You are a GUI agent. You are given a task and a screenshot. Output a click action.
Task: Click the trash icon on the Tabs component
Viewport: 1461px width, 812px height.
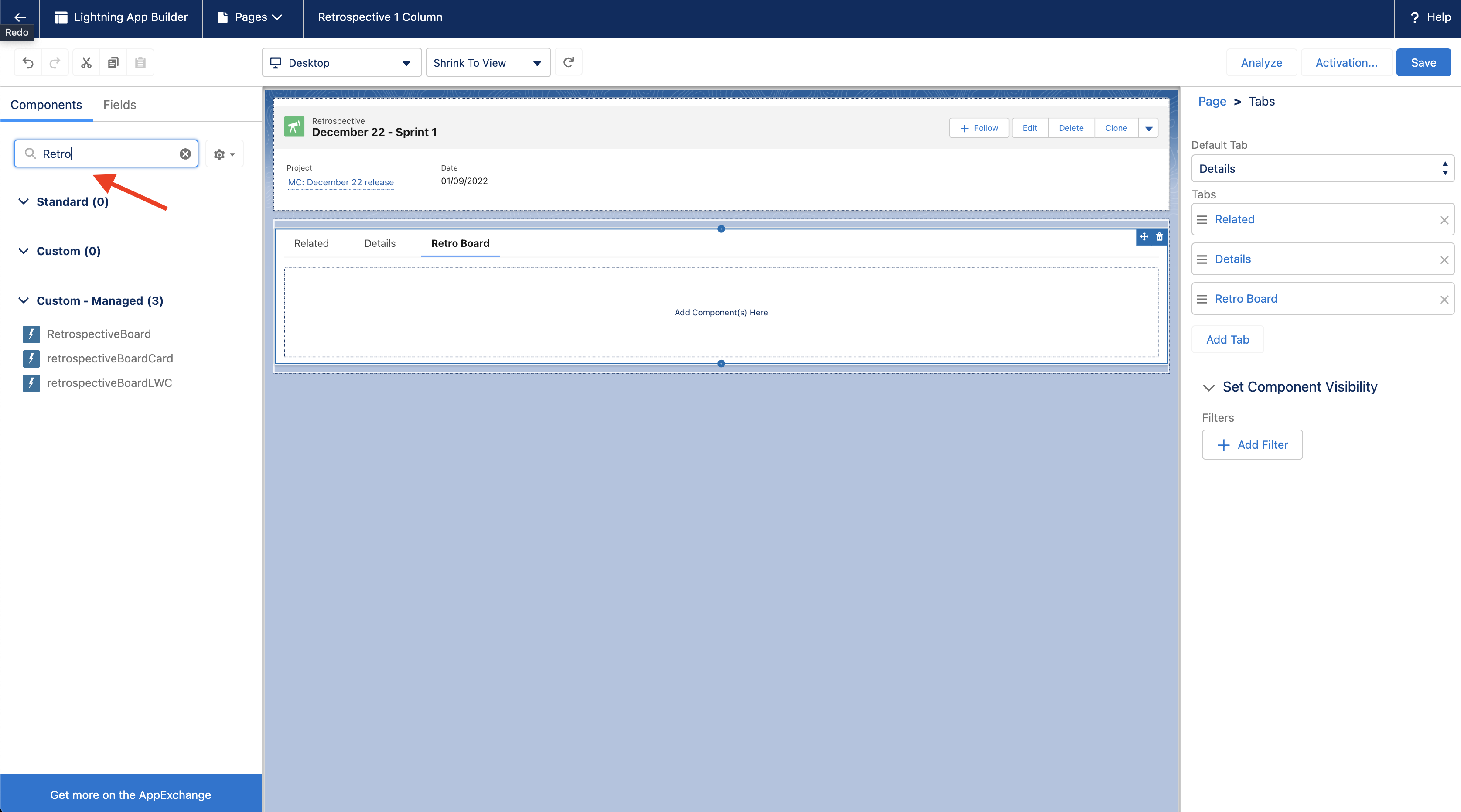[1159, 237]
